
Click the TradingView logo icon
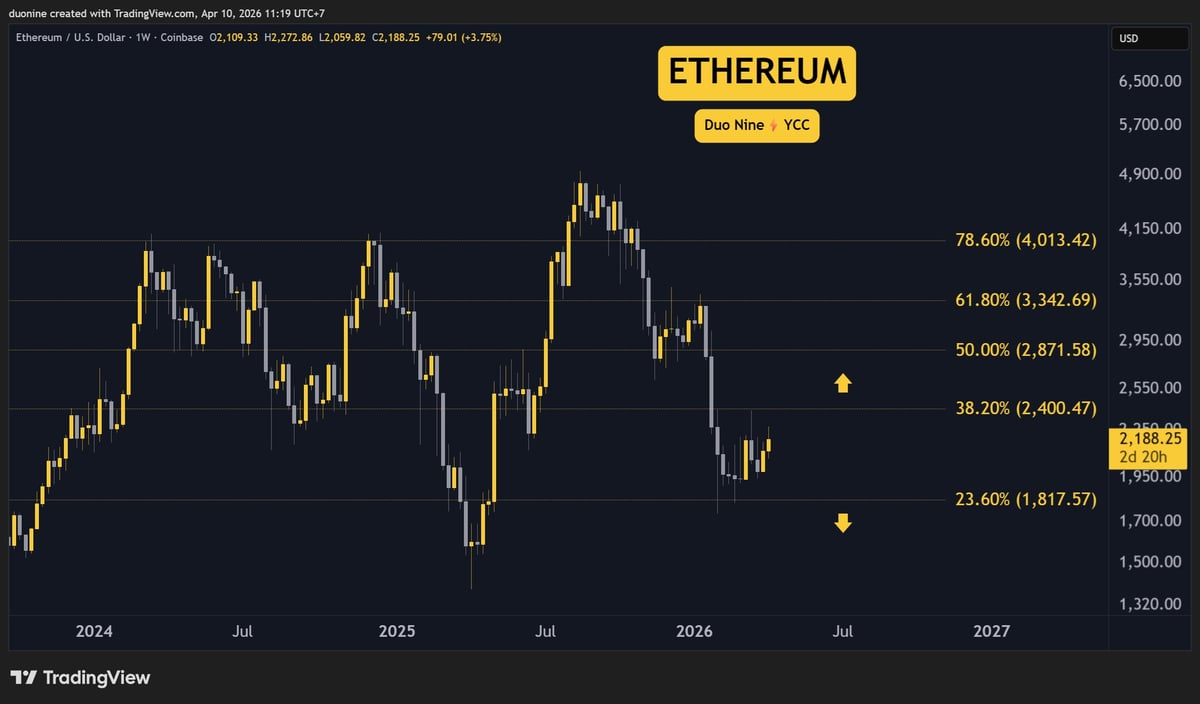coord(24,677)
